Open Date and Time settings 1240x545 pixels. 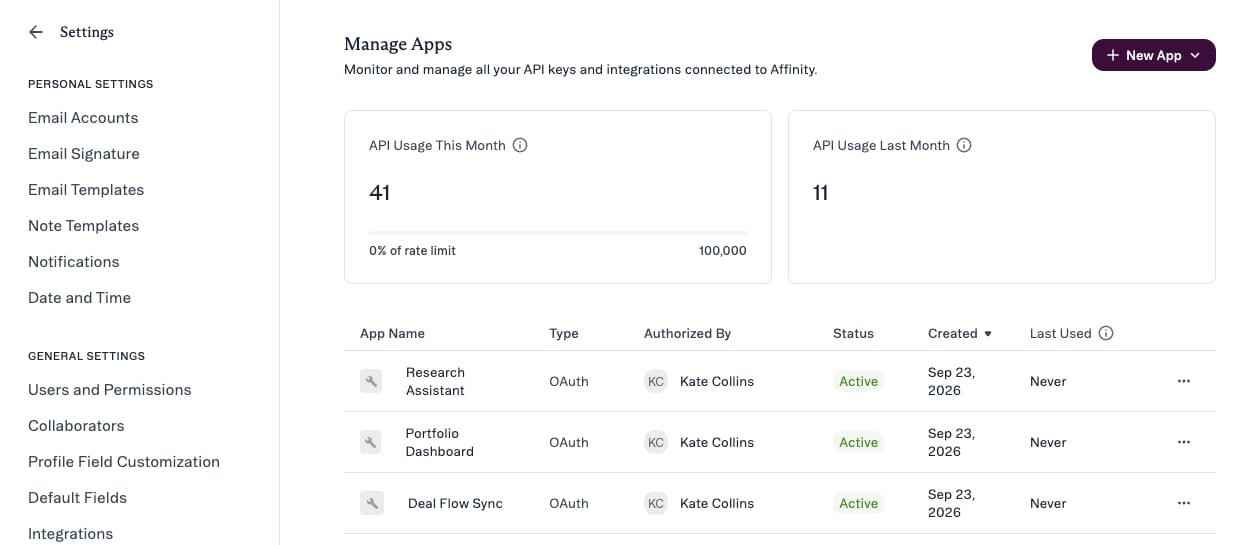pos(80,298)
